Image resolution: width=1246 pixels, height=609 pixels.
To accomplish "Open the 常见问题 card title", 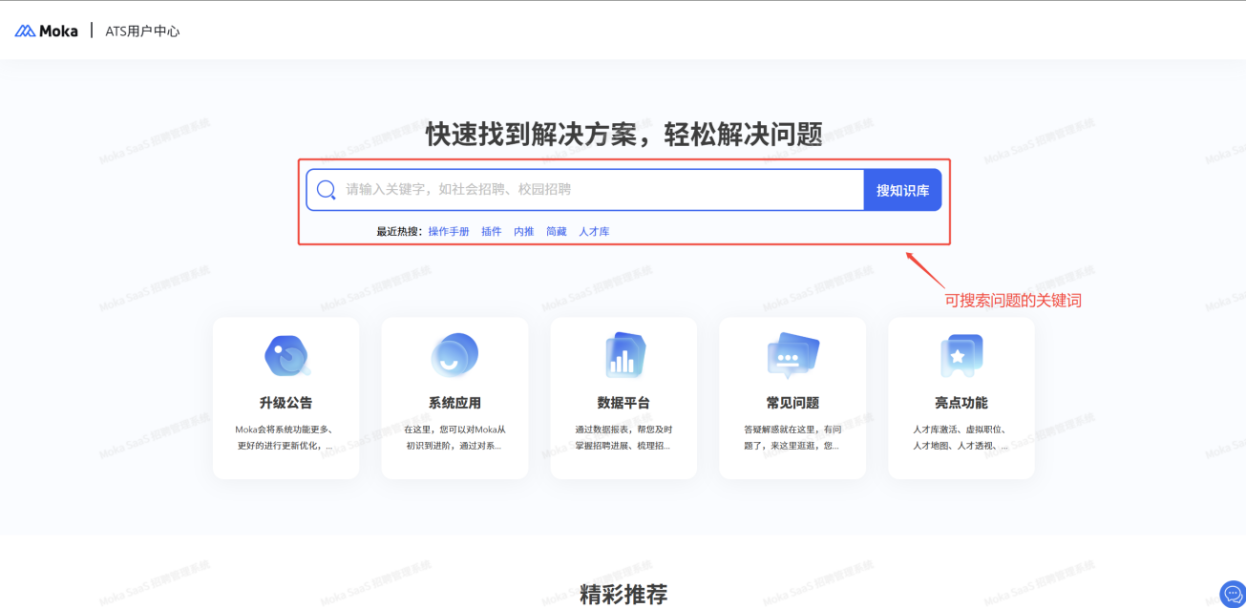I will [792, 403].
